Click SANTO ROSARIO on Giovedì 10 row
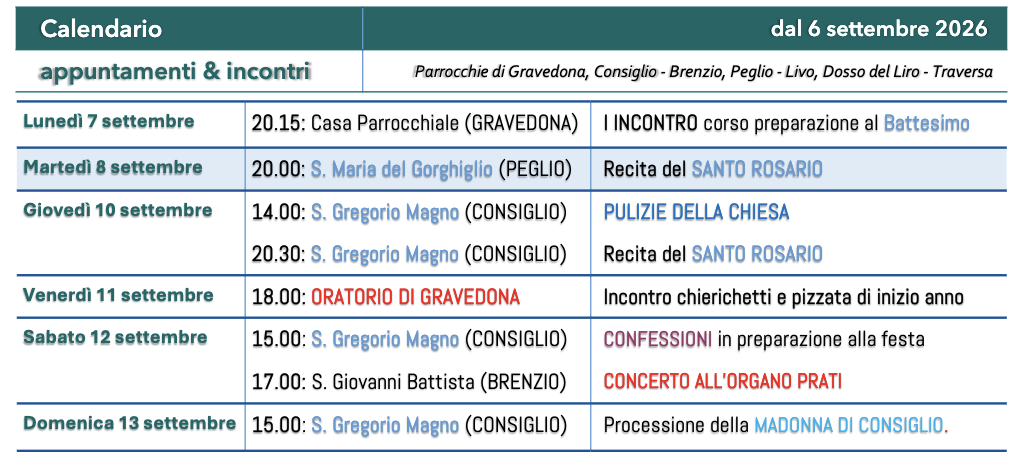The image size is (1020, 460). pyautogui.click(x=757, y=254)
